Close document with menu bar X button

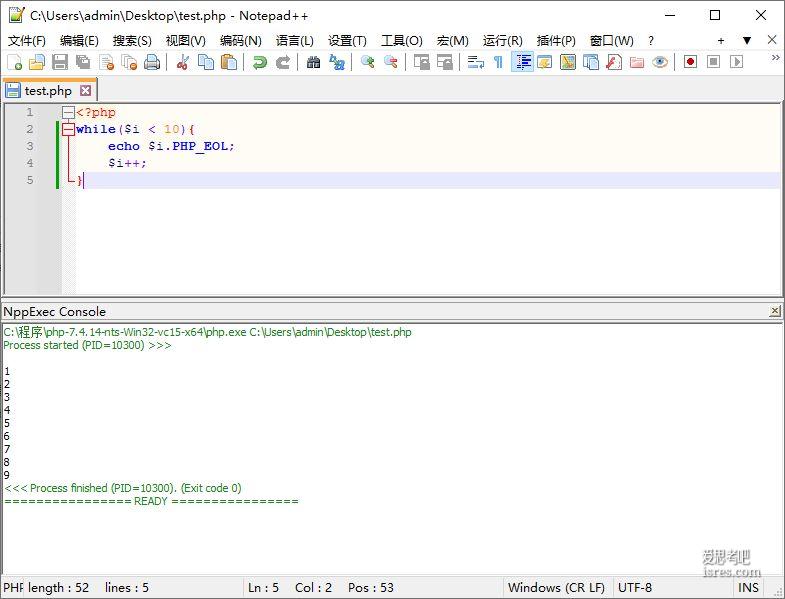click(772, 40)
